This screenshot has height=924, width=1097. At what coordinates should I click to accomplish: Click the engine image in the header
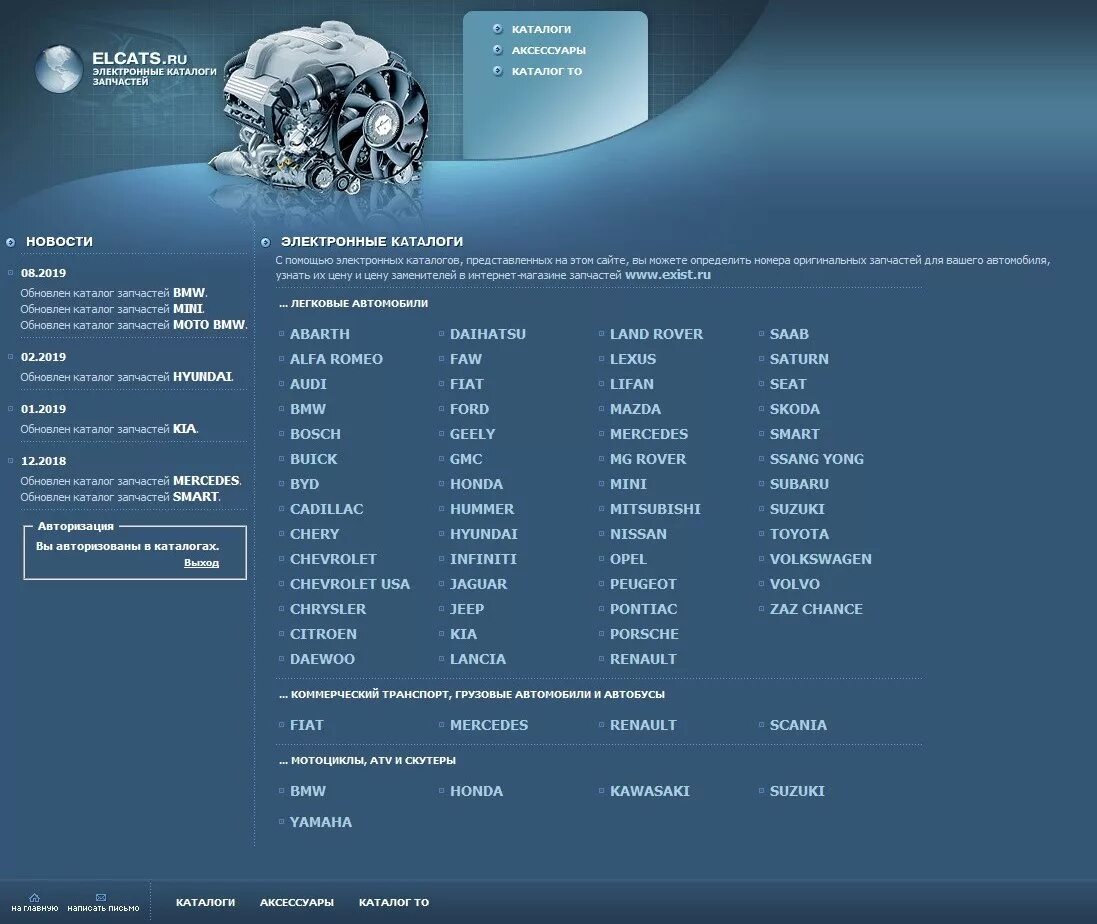[x=318, y=110]
